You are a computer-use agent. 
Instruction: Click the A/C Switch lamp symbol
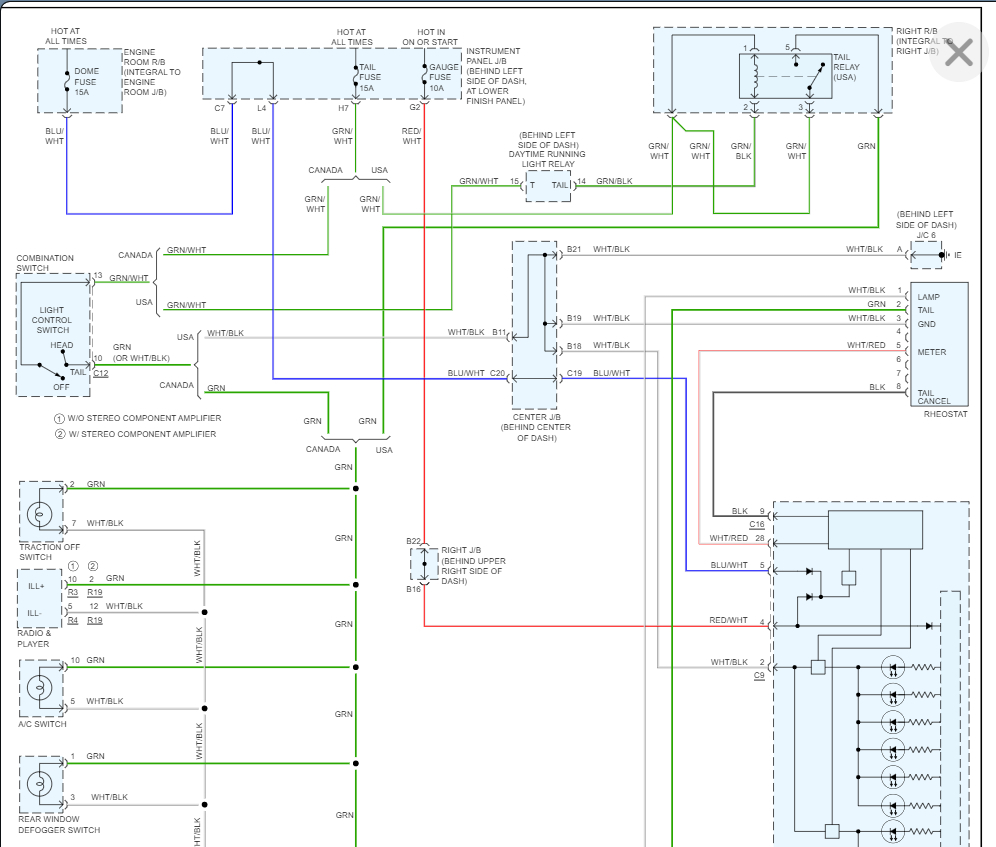41,688
